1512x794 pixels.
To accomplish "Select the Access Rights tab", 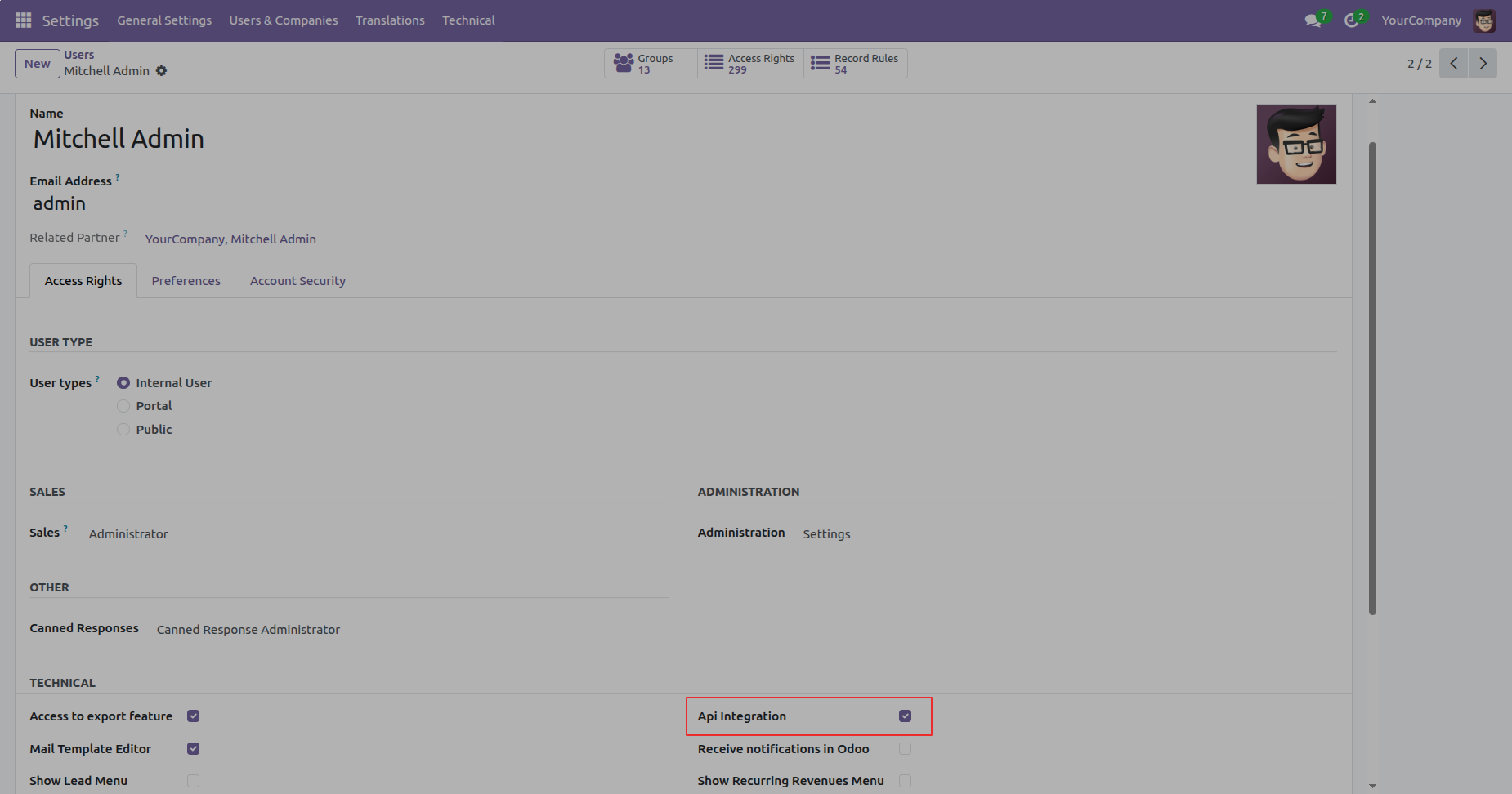I will click(83, 281).
